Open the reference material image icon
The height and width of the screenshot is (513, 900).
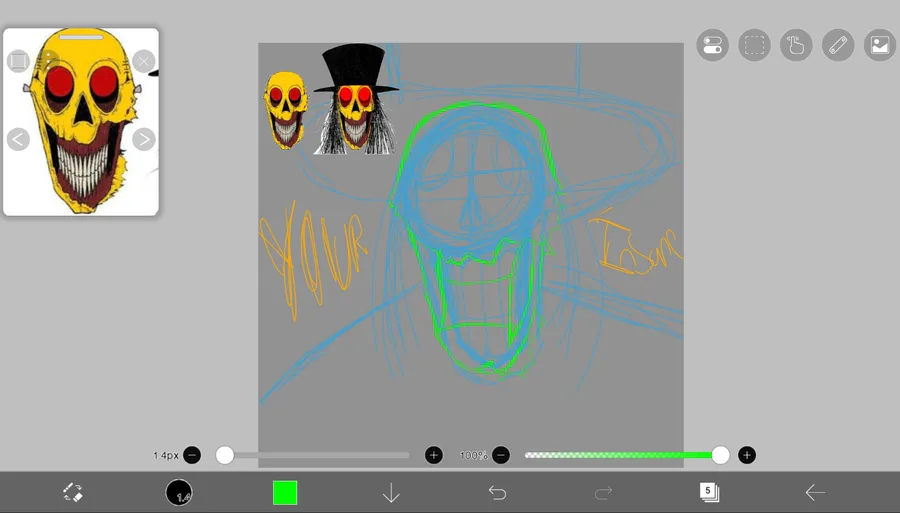(x=880, y=45)
